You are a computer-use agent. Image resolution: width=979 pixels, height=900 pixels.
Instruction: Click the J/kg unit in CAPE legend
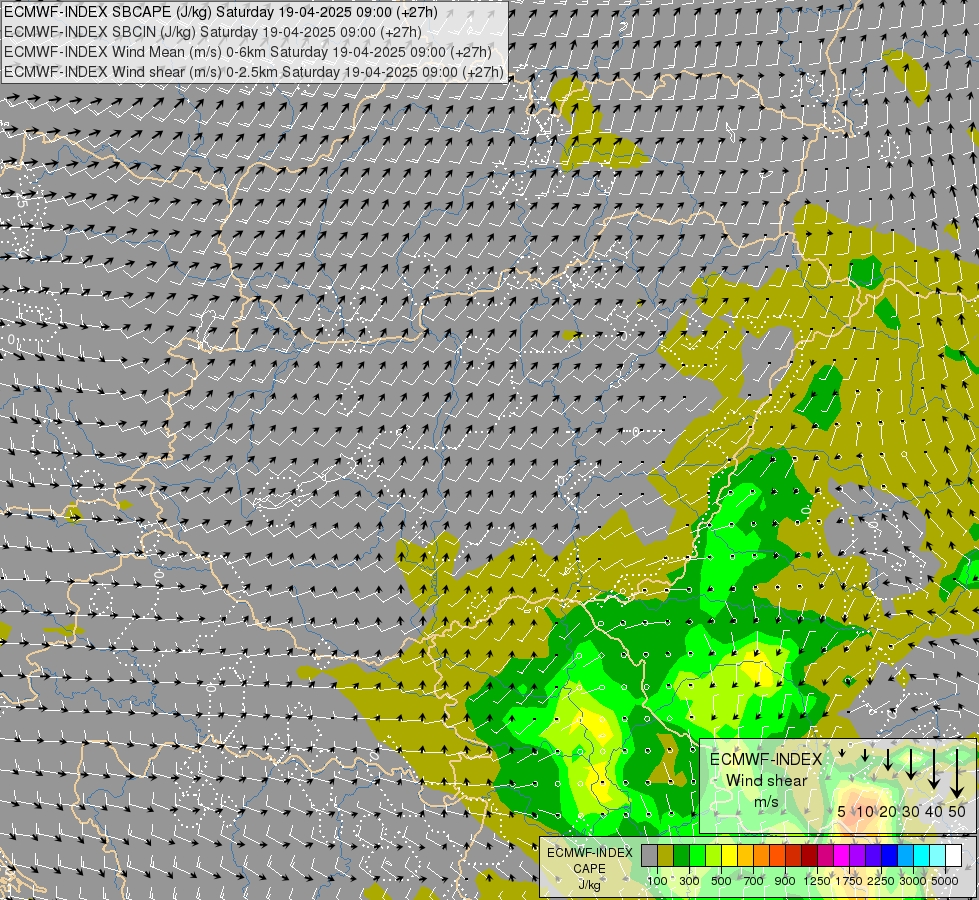click(589, 885)
